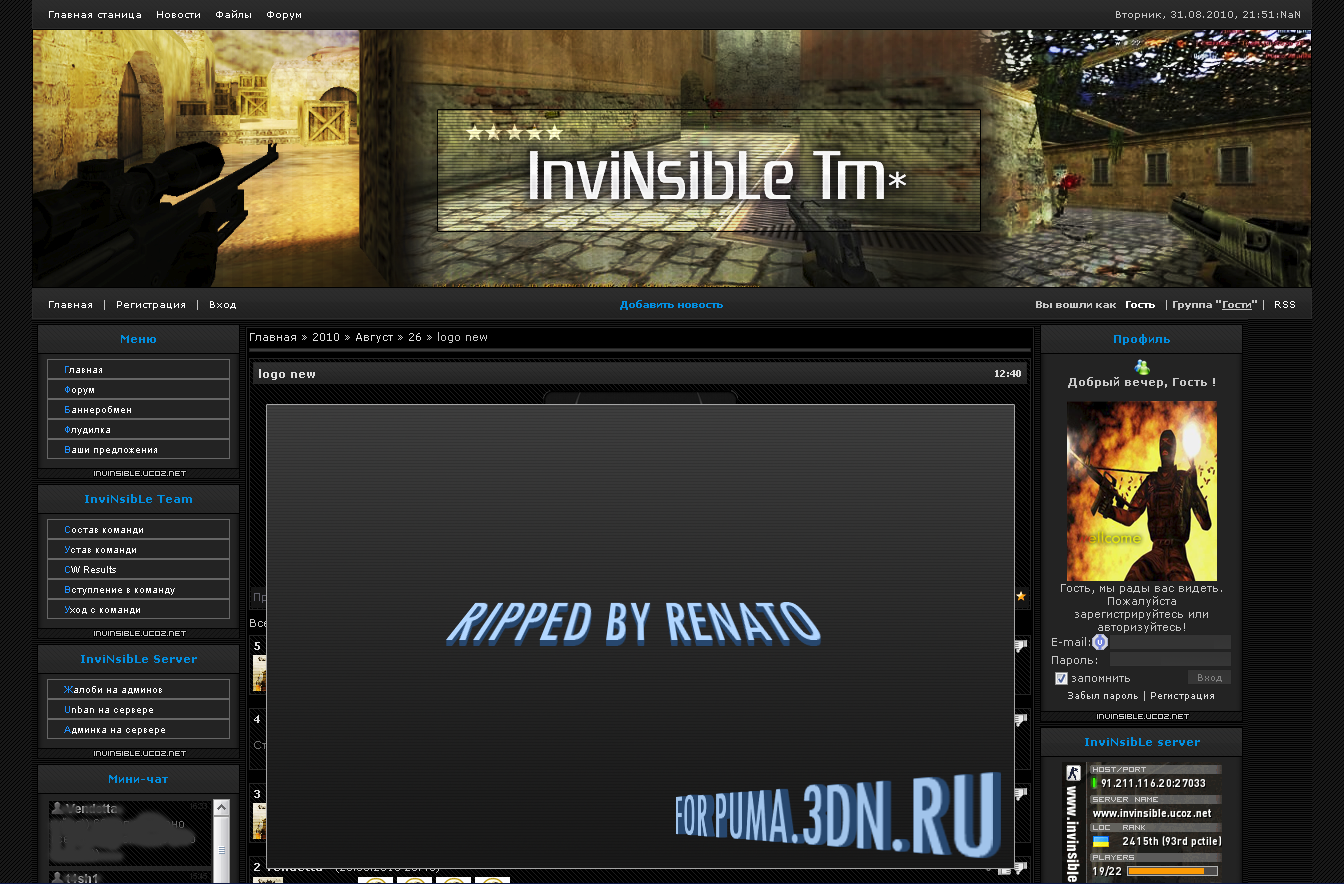The height and width of the screenshot is (884, 1344).
Task: Click the uID icon beside E-mail field
Action: tap(1099, 642)
